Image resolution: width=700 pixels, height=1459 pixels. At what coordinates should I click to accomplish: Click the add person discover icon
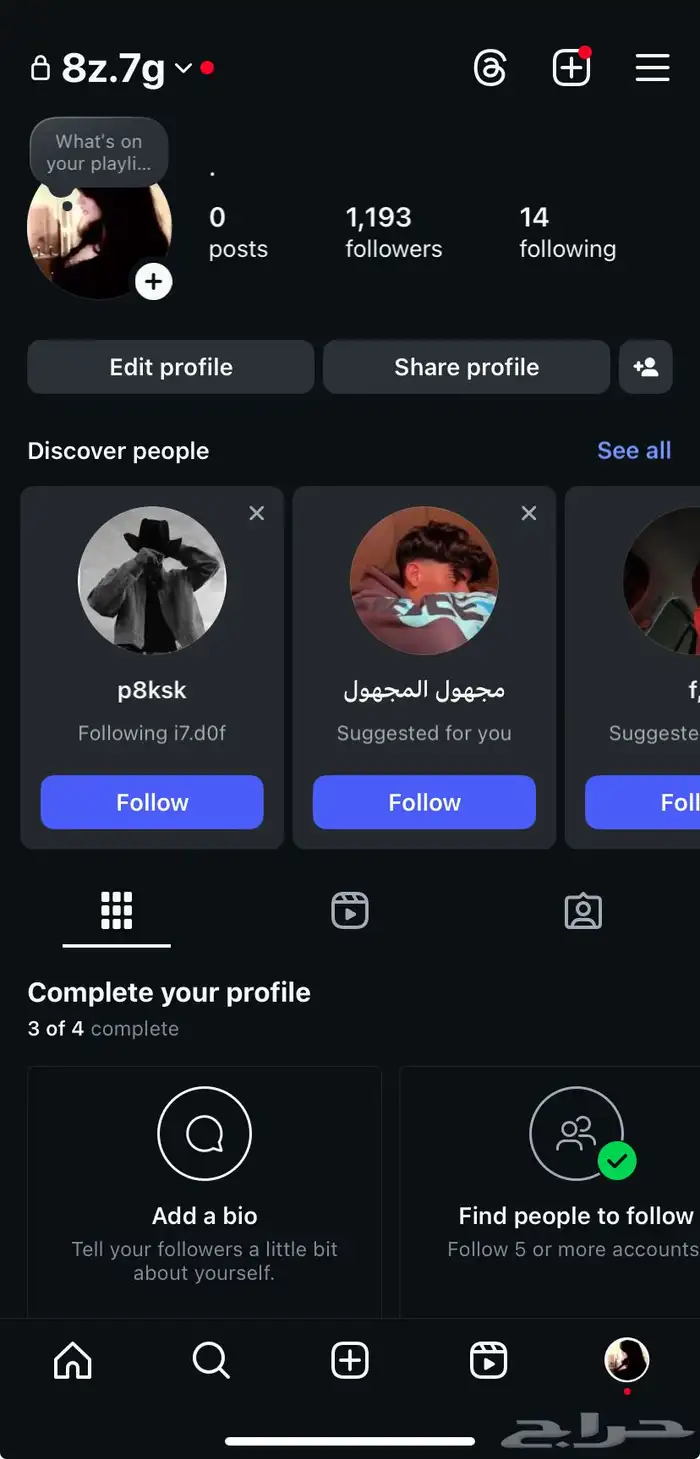coord(646,367)
